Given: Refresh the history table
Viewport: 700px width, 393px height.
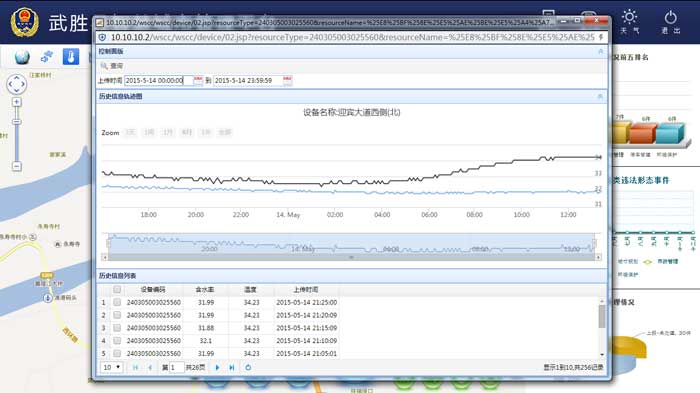Looking at the screenshot, I should (x=248, y=368).
